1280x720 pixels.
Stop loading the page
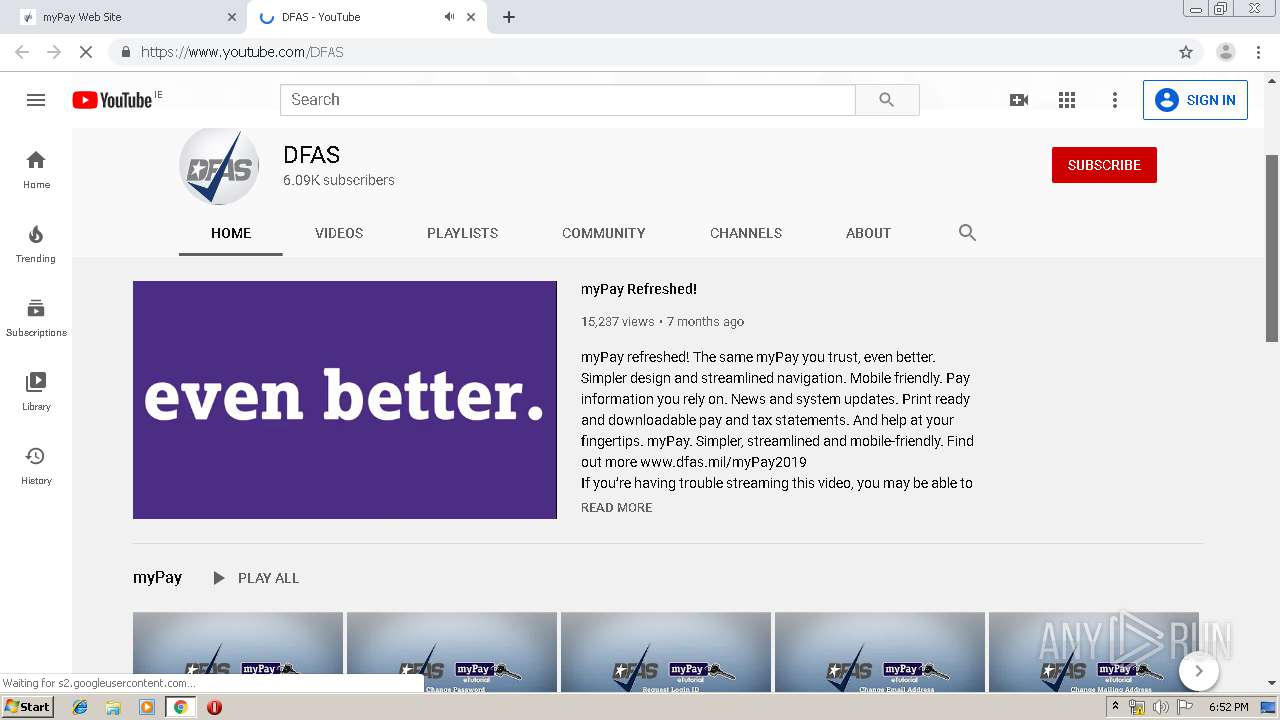tap(86, 52)
